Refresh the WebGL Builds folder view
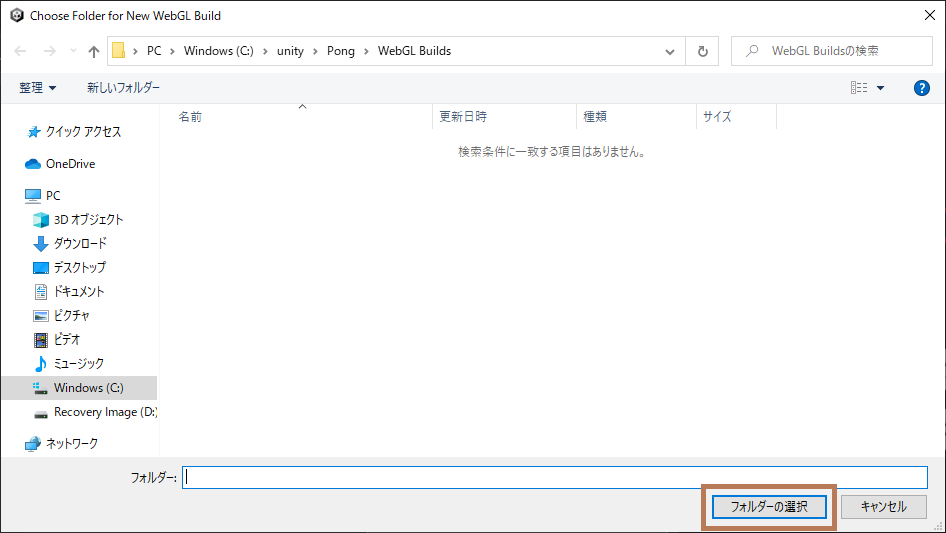Image resolution: width=946 pixels, height=533 pixels. pyautogui.click(x=702, y=51)
